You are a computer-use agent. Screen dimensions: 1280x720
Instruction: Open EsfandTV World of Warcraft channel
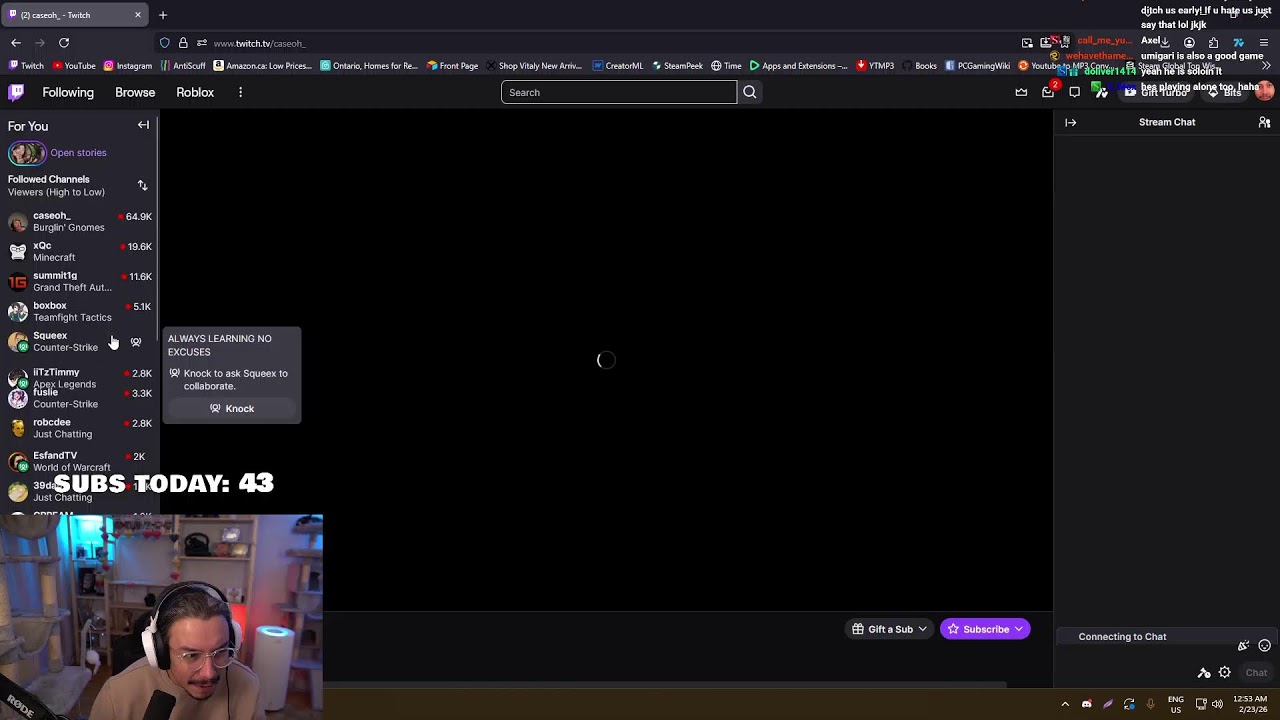pyautogui.click(x=79, y=461)
